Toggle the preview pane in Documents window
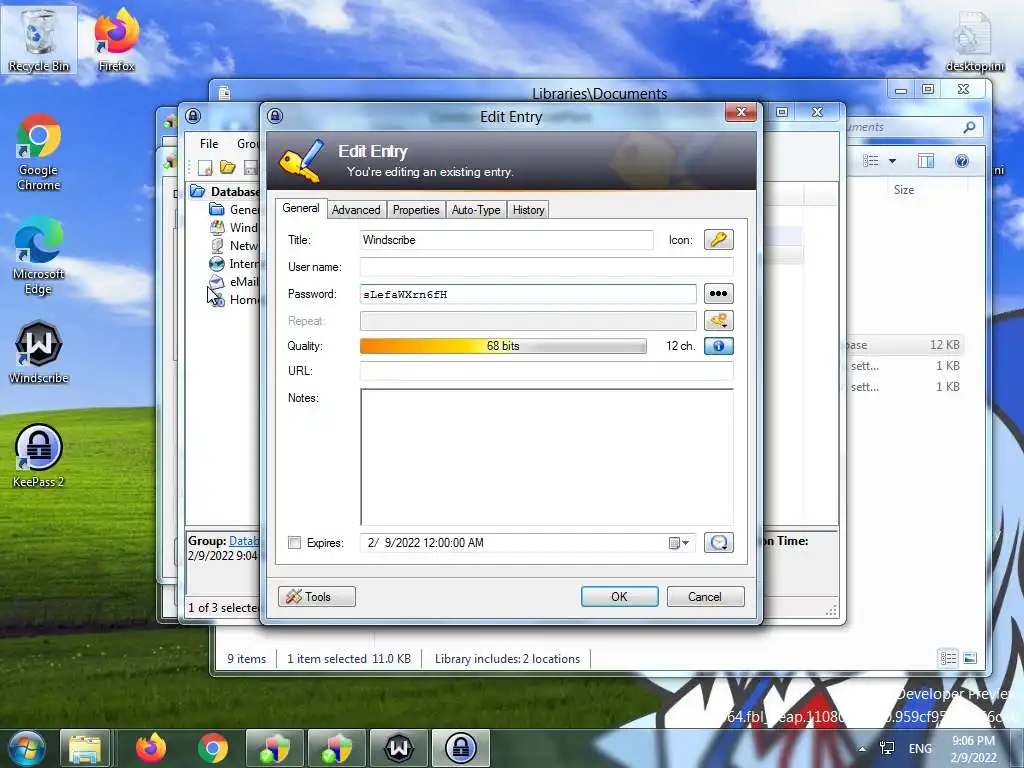This screenshot has height=768, width=1024. click(x=926, y=161)
